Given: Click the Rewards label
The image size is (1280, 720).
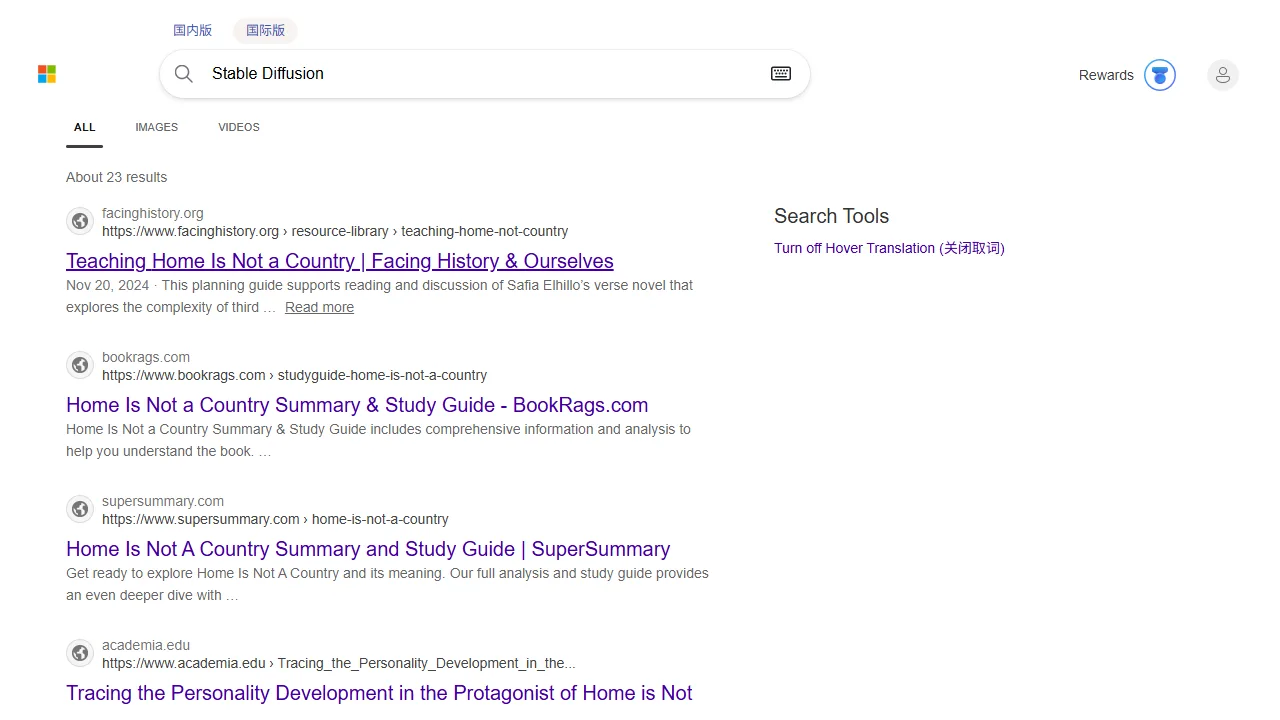Looking at the screenshot, I should point(1106,75).
